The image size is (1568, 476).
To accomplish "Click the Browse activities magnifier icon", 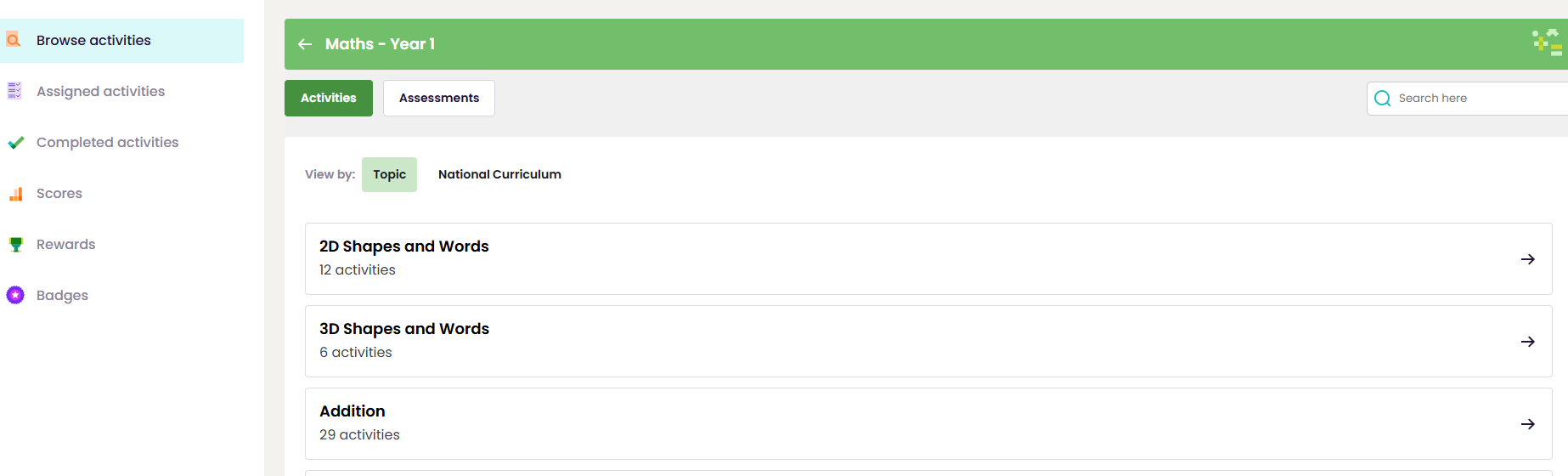I will click(x=14, y=40).
